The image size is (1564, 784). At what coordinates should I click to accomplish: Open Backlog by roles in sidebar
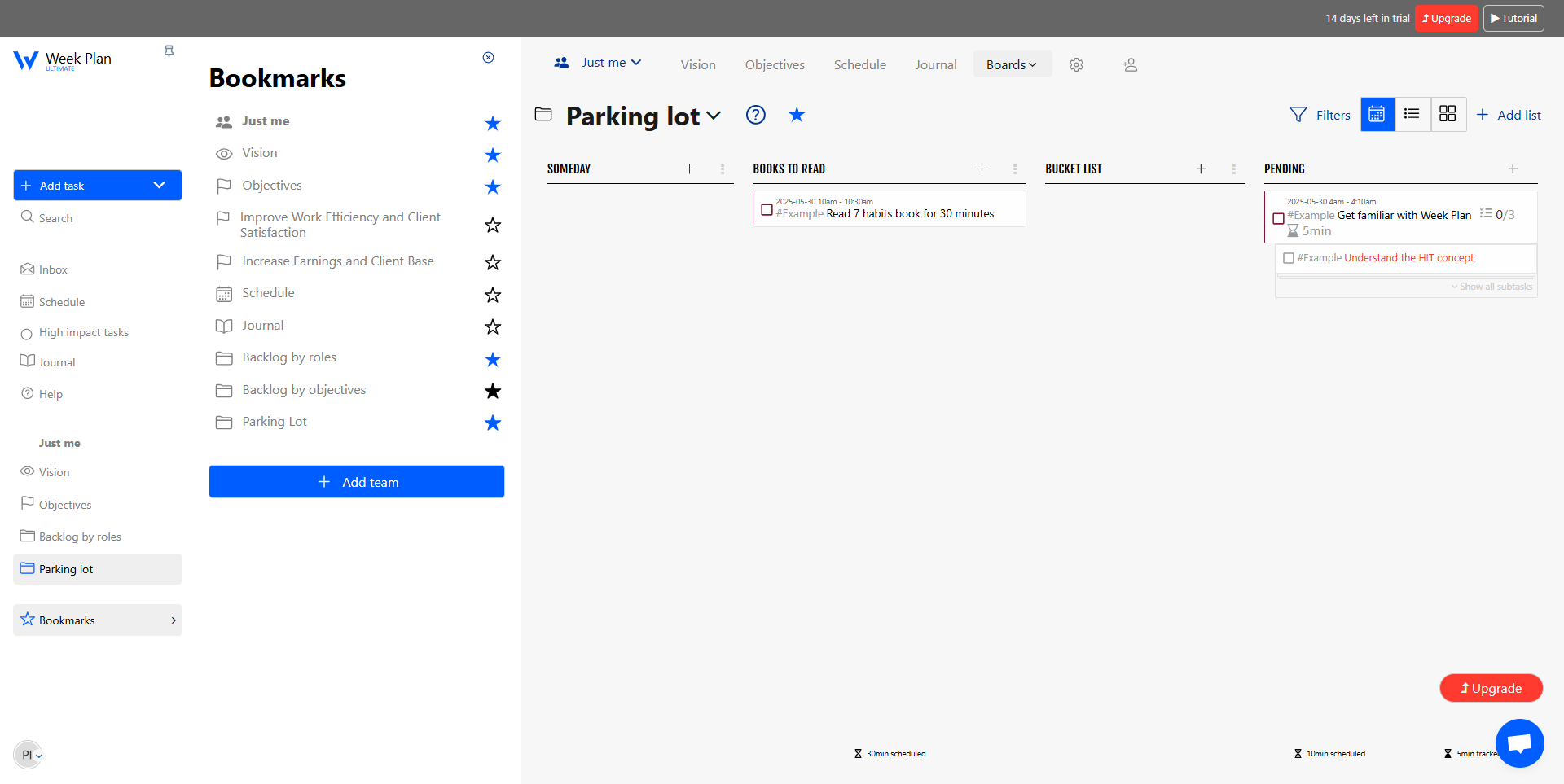click(71, 537)
